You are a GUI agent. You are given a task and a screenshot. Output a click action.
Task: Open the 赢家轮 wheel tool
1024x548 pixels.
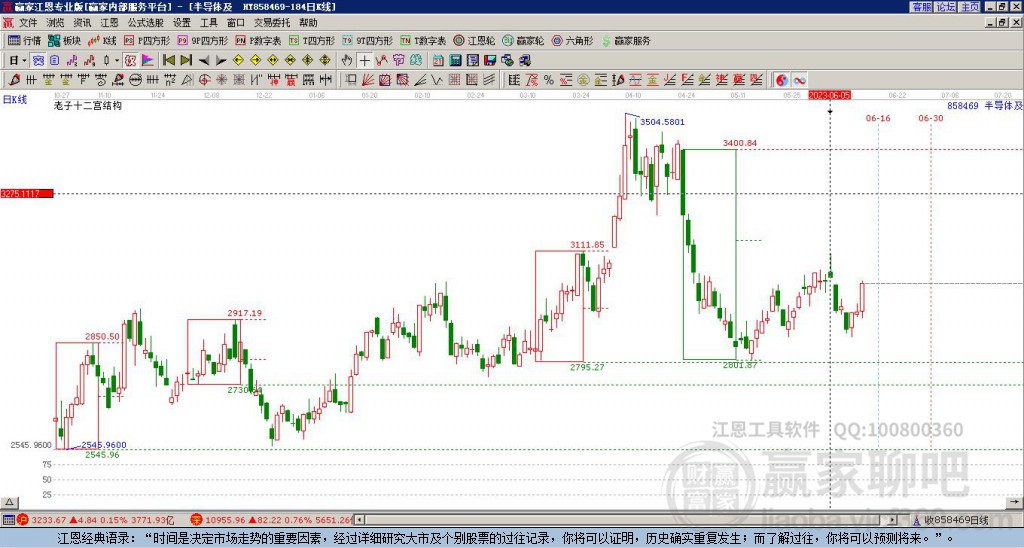523,40
